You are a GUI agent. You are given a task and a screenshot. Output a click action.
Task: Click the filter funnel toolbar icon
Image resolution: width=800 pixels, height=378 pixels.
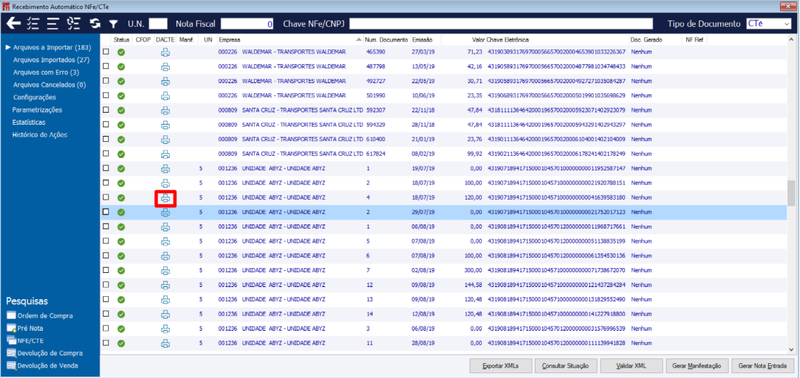point(114,24)
